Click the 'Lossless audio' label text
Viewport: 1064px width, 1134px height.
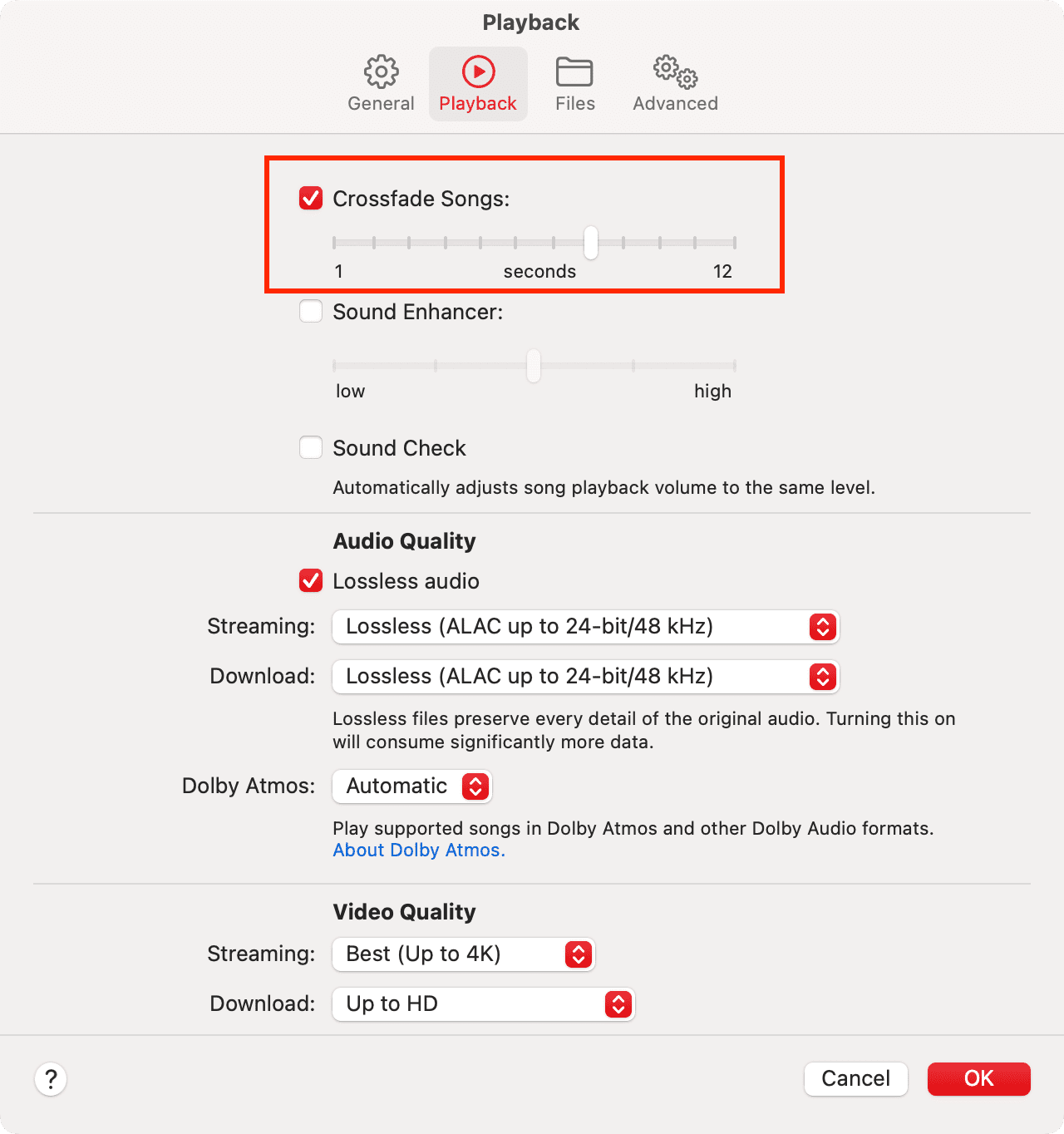[x=406, y=581]
